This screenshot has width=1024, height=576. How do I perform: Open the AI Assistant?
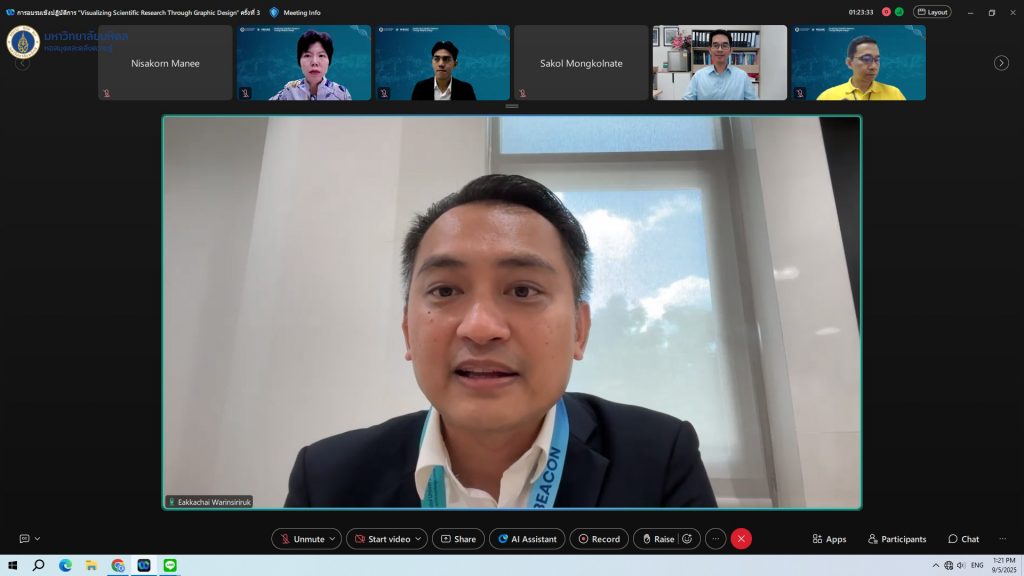pyautogui.click(x=527, y=539)
